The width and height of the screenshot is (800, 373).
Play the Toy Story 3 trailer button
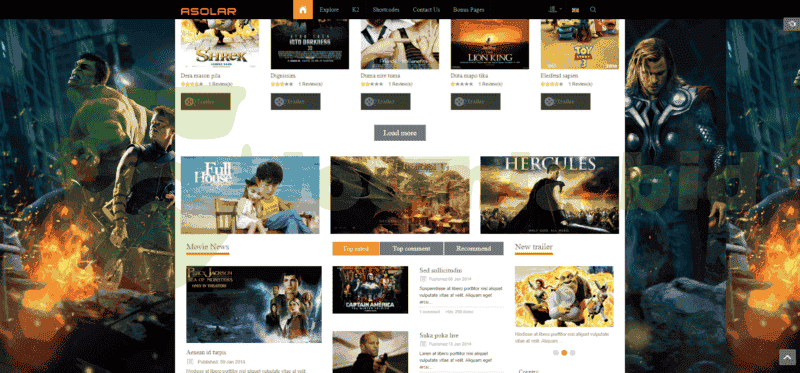click(565, 102)
